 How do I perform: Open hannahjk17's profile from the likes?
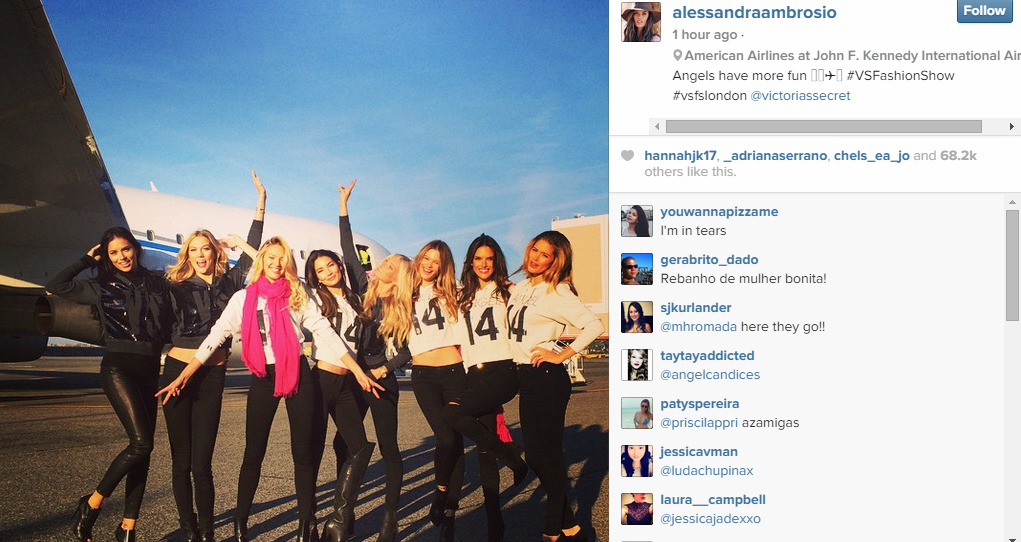680,156
